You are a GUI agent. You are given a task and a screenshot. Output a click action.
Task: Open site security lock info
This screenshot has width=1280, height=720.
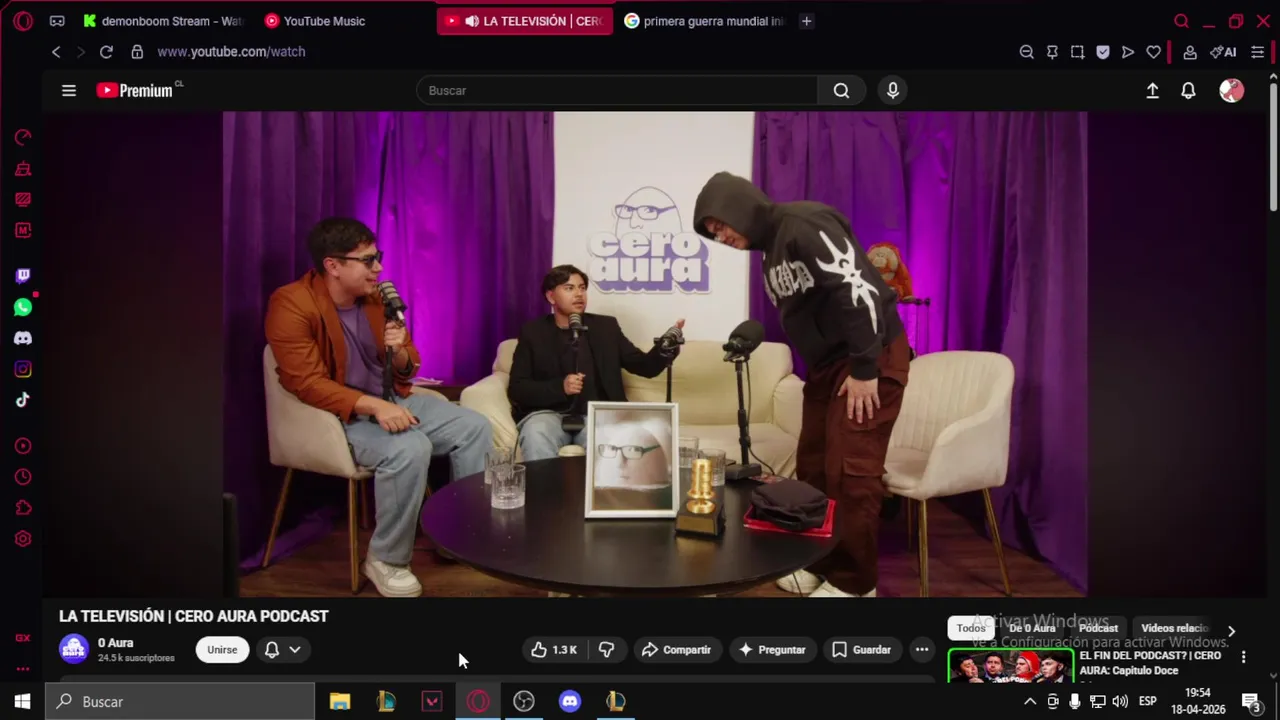tap(137, 52)
